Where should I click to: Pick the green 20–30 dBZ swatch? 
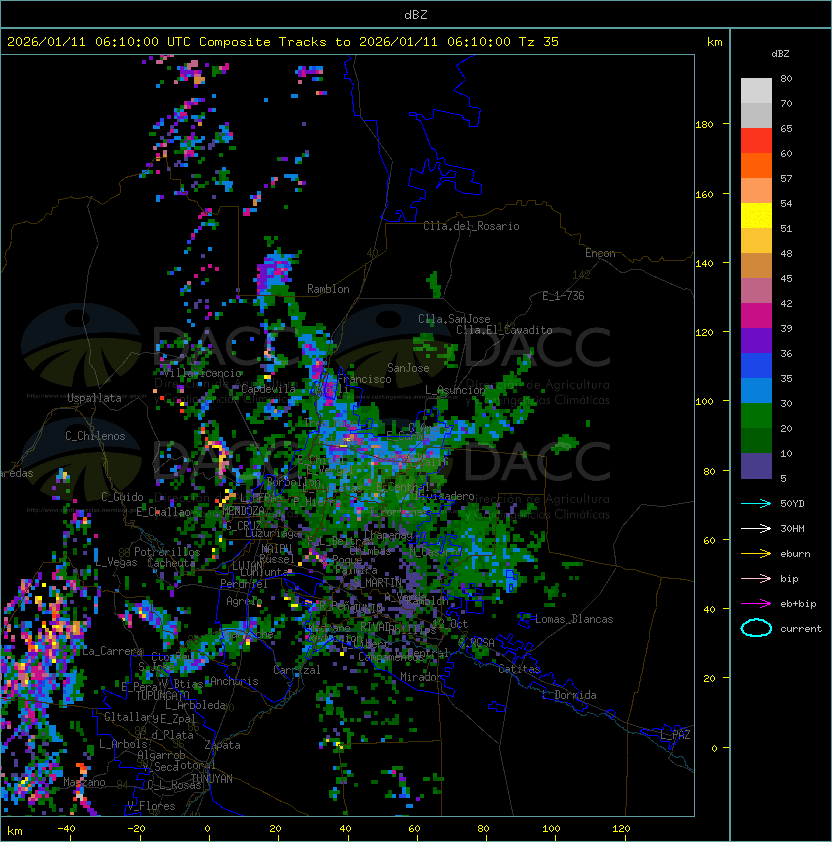[756, 416]
